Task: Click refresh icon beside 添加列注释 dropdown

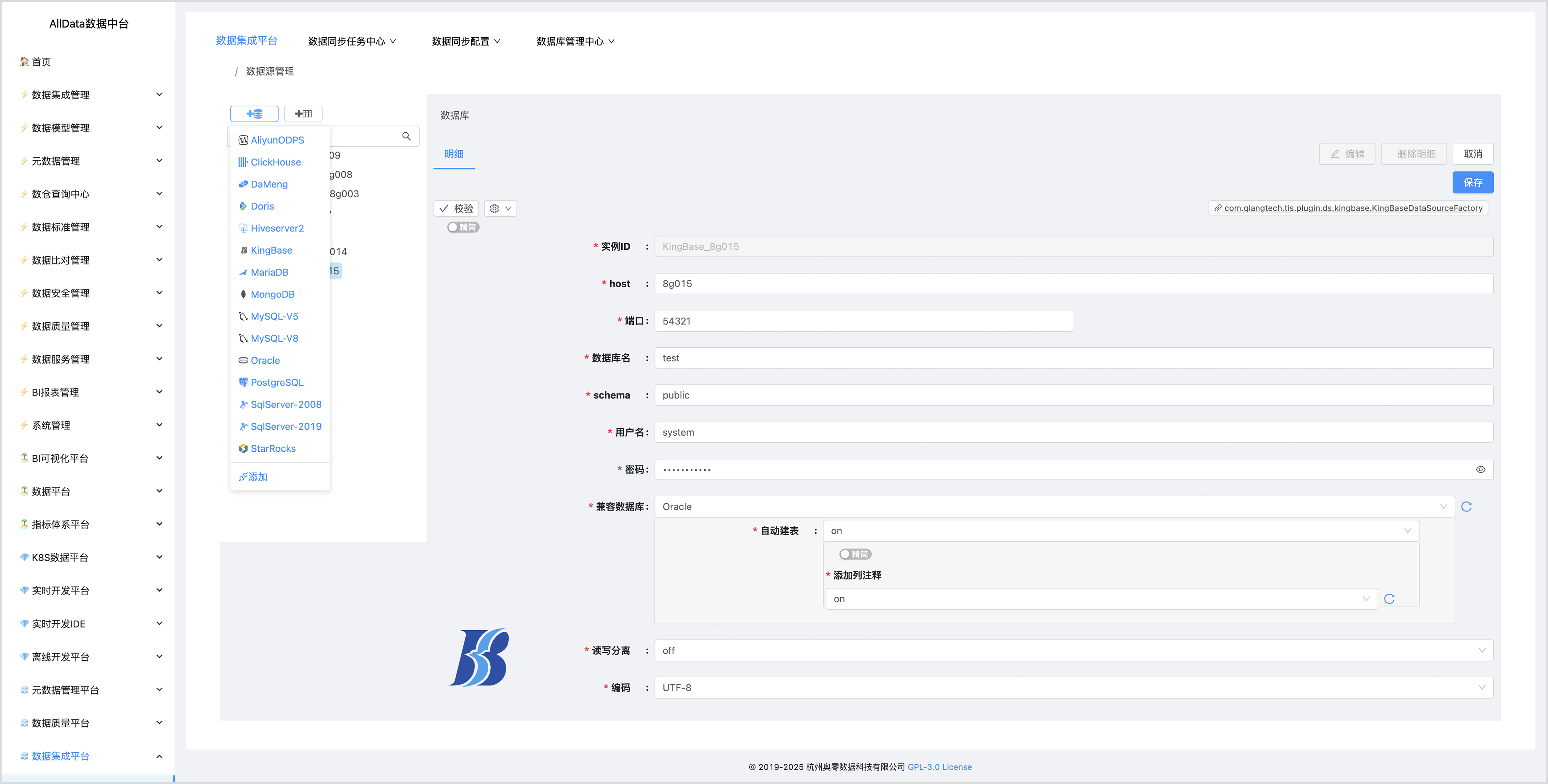Action: point(1389,599)
